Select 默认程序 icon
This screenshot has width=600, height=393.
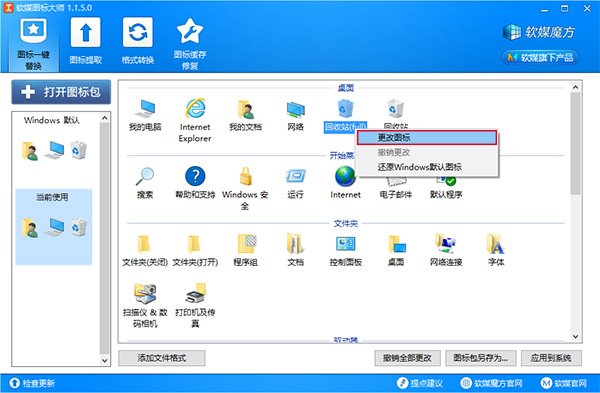coord(446,188)
